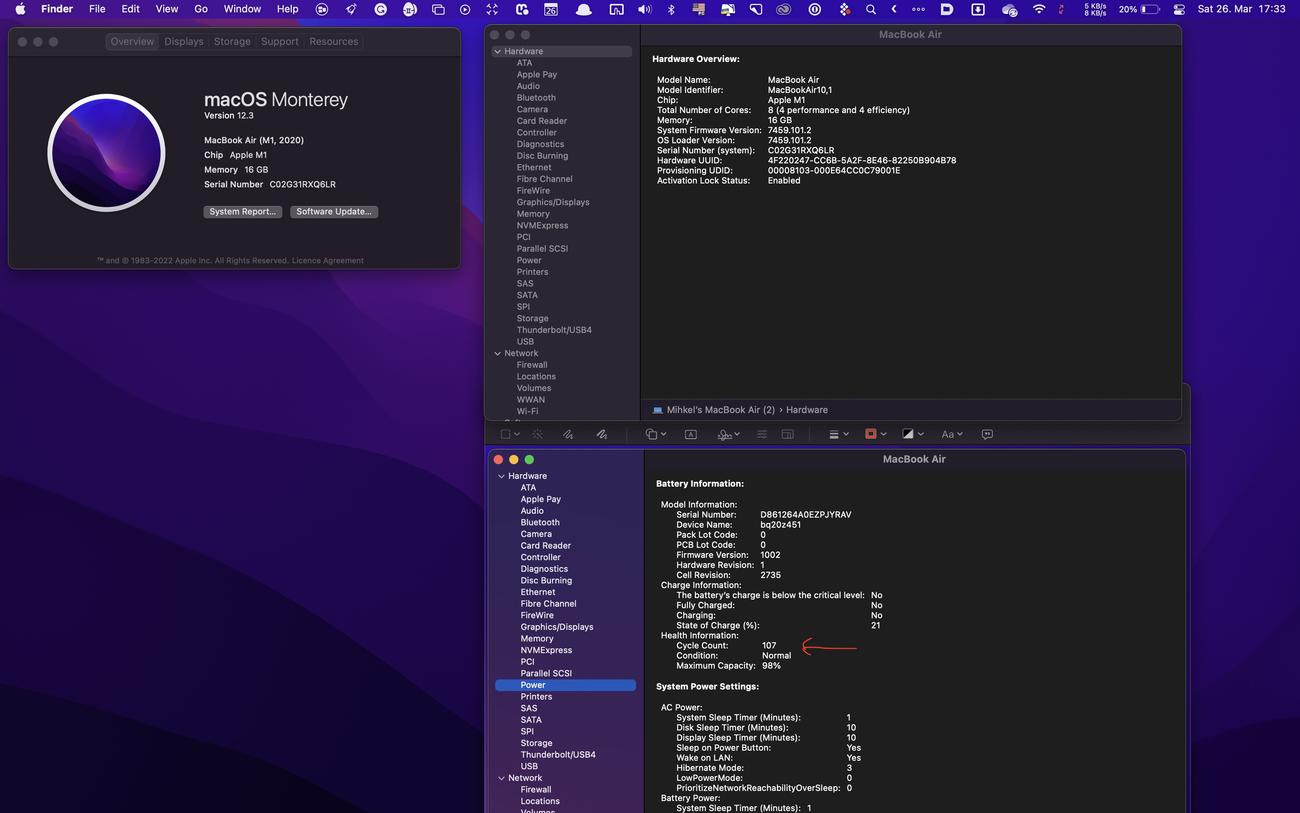The height and width of the screenshot is (813, 1300).
Task: Select Thunderbolt/USB4 in the upper window sidebar
Action: [554, 330]
